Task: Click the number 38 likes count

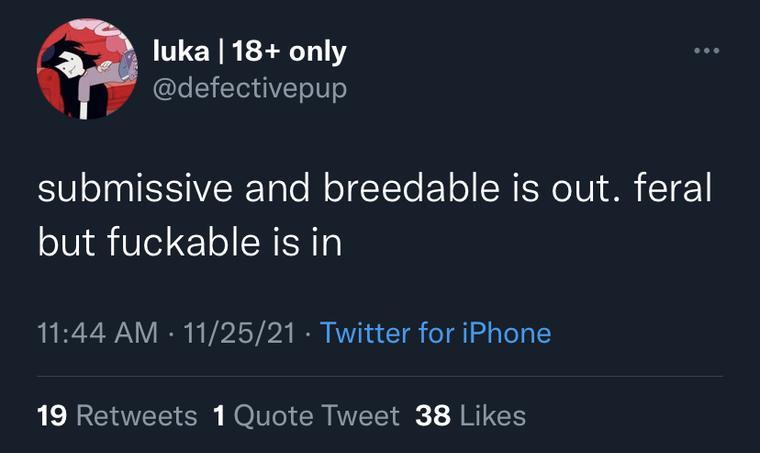Action: [433, 415]
